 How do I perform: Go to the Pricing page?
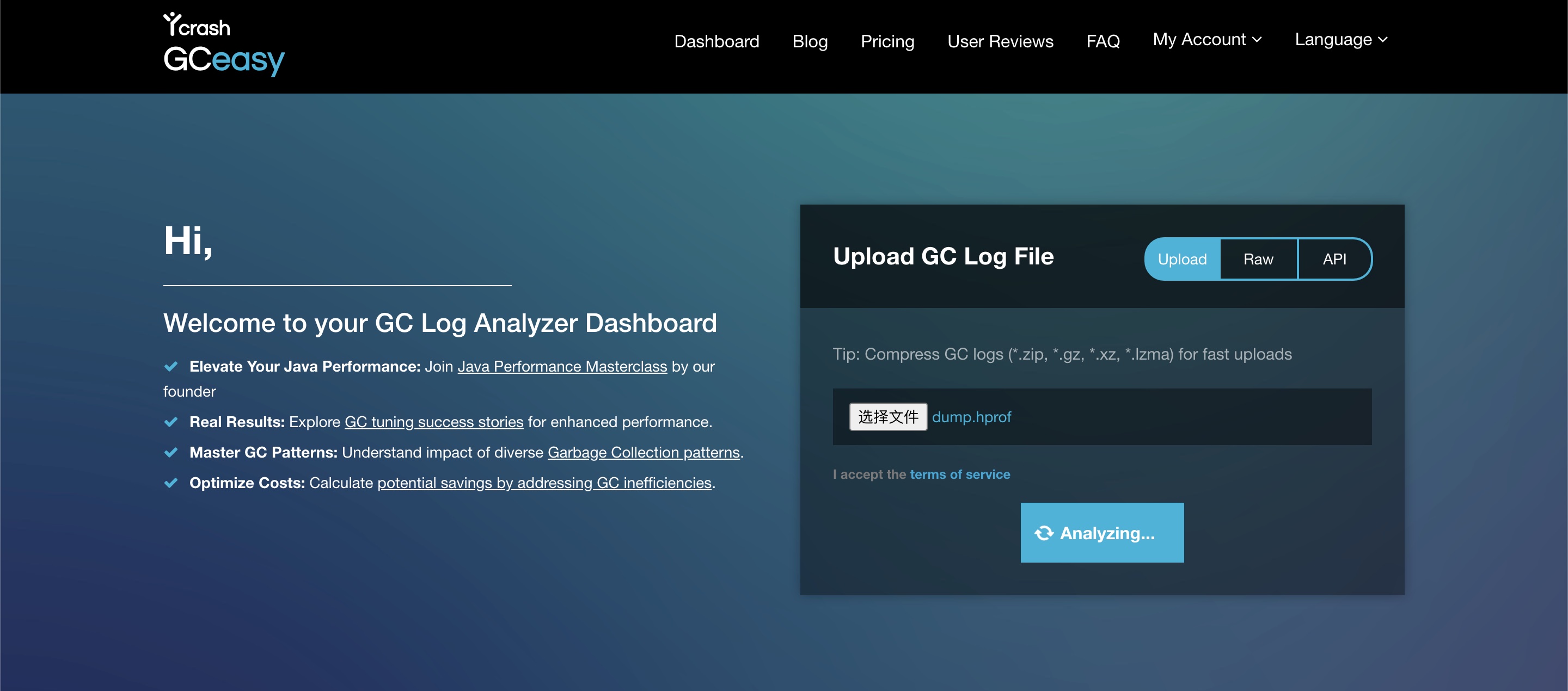(x=887, y=41)
